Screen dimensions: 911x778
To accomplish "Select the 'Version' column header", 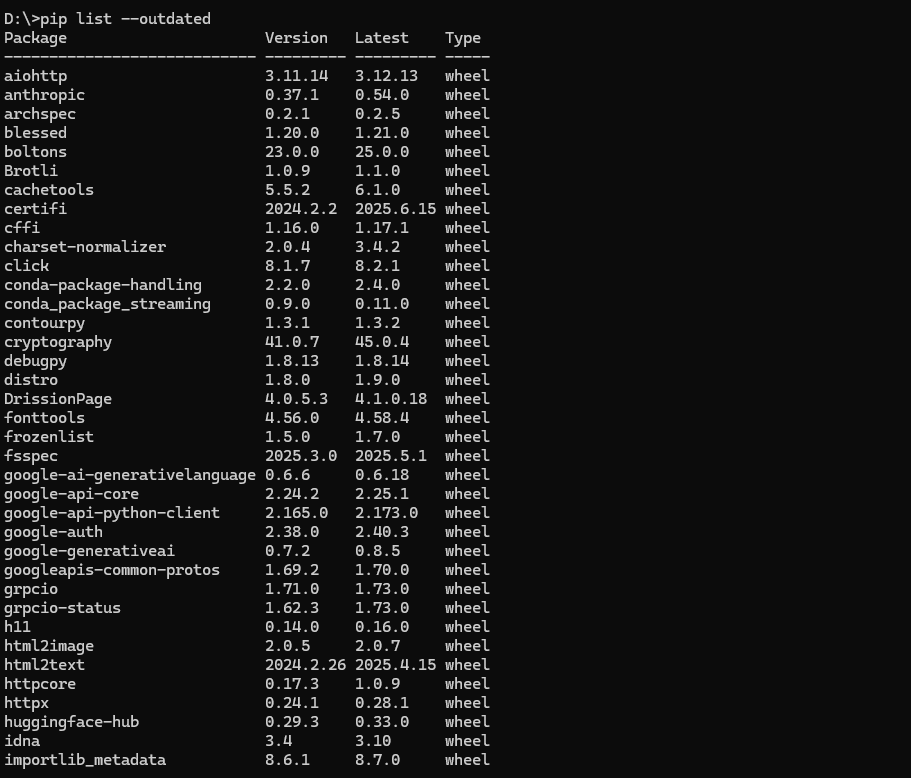I will [296, 38].
